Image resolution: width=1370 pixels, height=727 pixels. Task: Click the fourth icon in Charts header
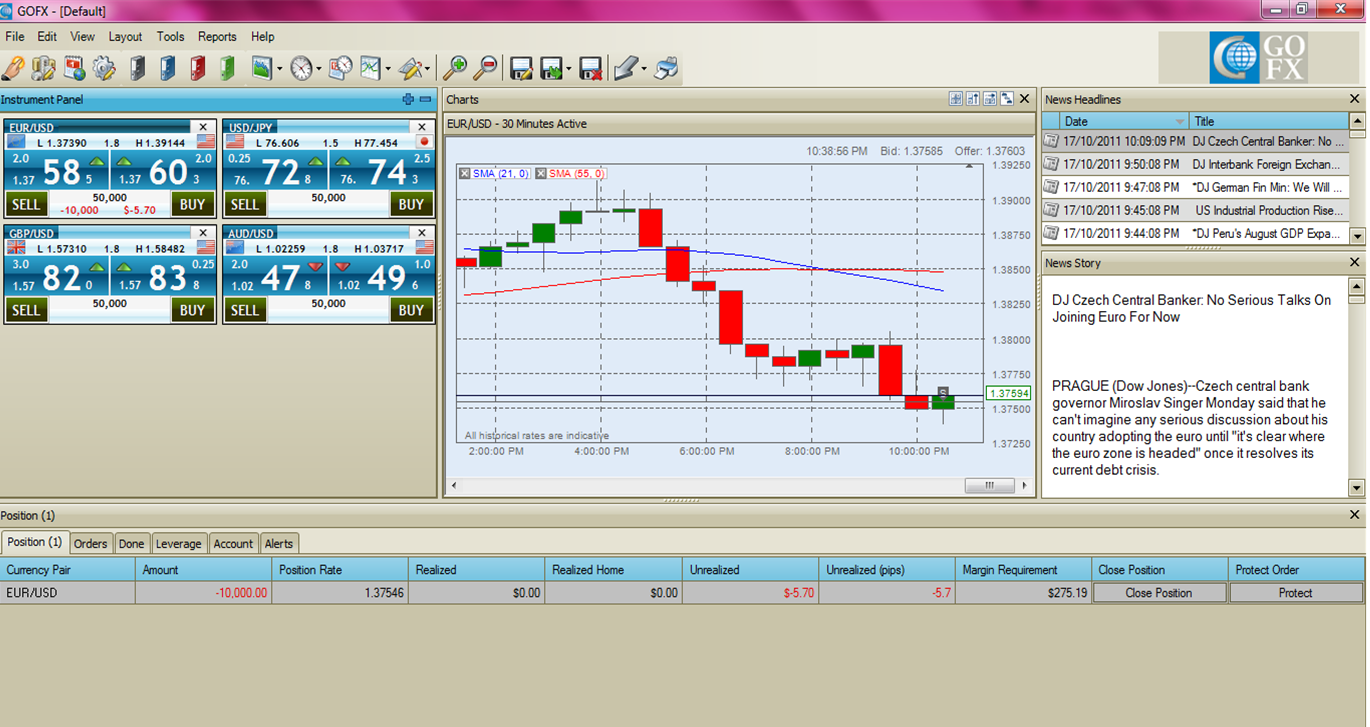[x=1007, y=99]
